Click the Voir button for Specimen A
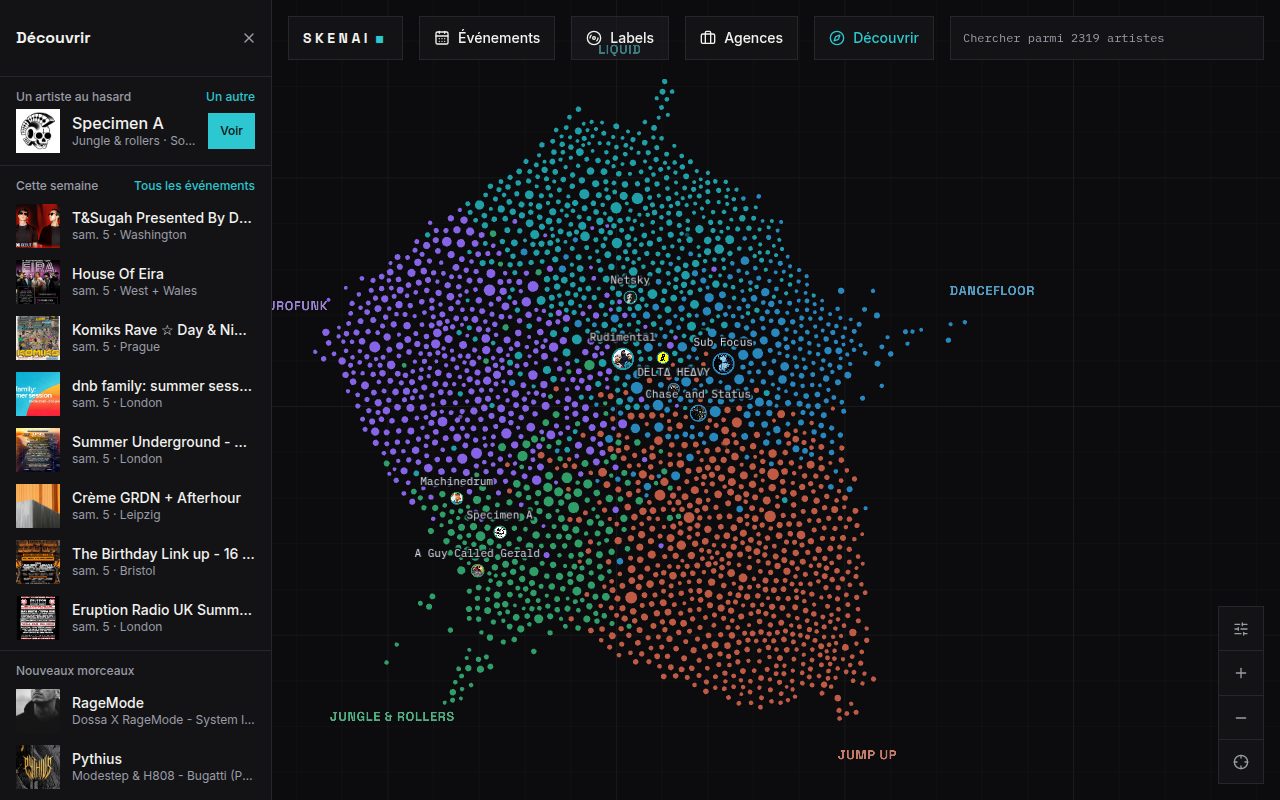Screen dimensions: 1280x800 pos(231,131)
